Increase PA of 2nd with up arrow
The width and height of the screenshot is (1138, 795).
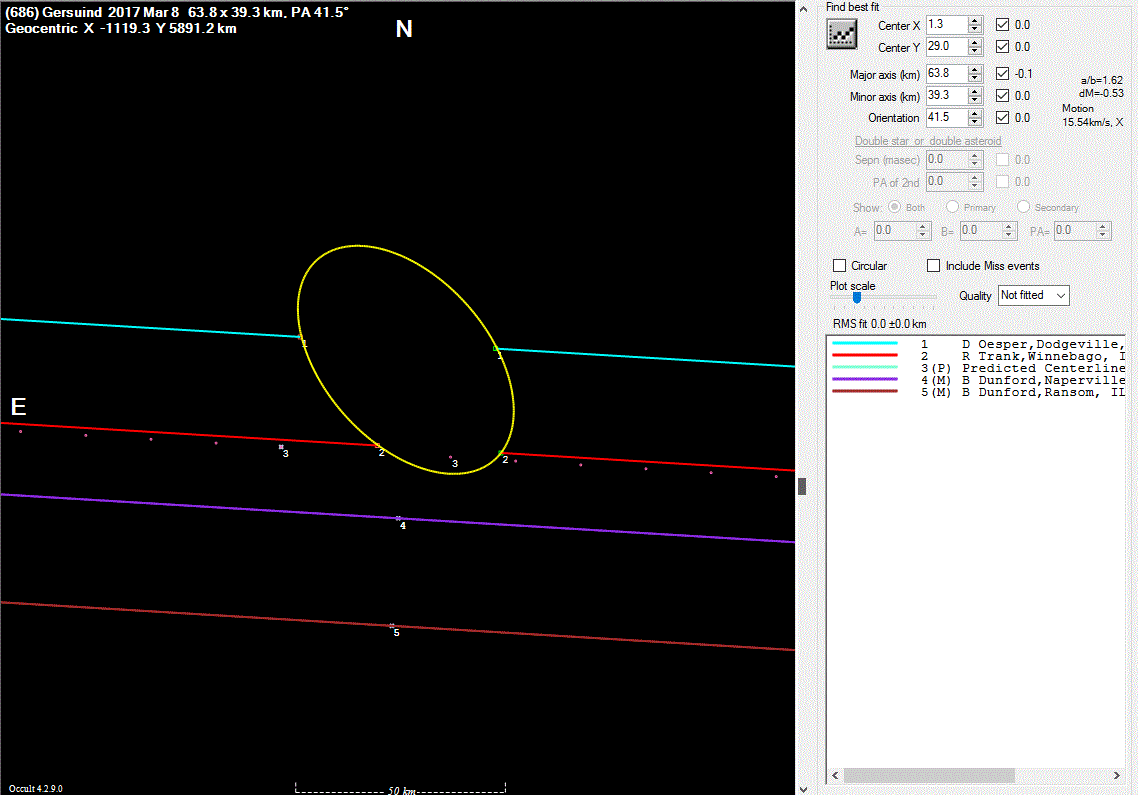(x=975, y=177)
